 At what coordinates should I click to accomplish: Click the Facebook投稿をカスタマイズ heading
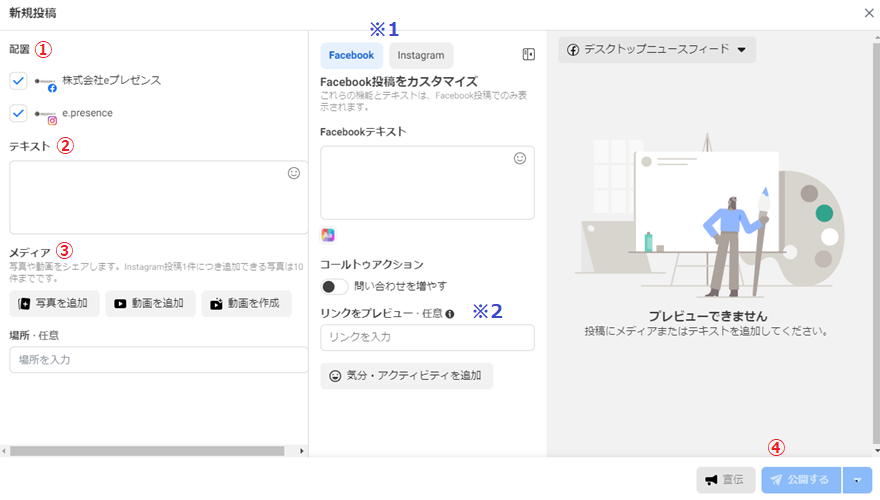pyautogui.click(x=398, y=82)
